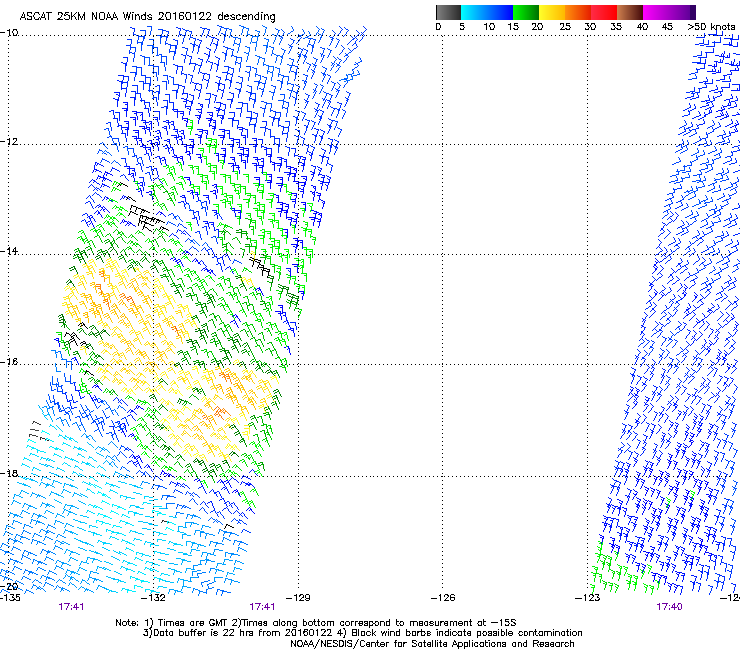Screen dimensions: 740x650
Task: Click the orange 25-30 knots legend swatch
Action: 578,12
